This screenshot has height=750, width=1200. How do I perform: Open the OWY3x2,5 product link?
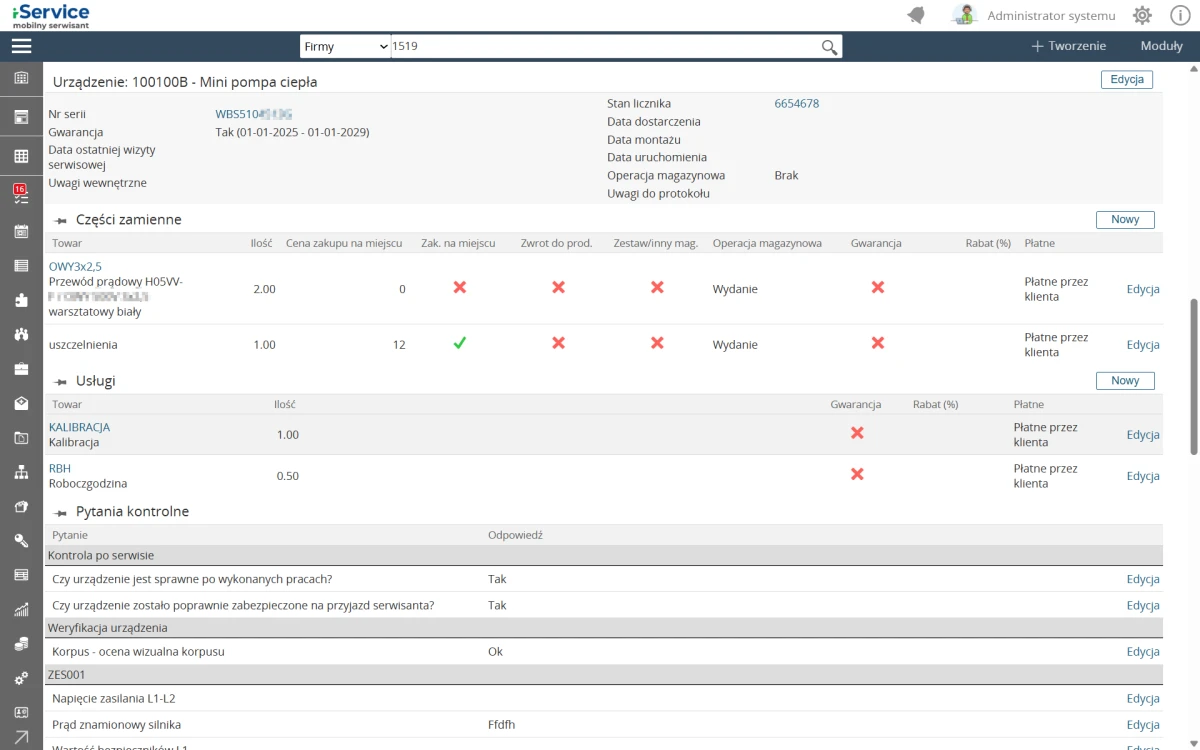[x=75, y=266]
